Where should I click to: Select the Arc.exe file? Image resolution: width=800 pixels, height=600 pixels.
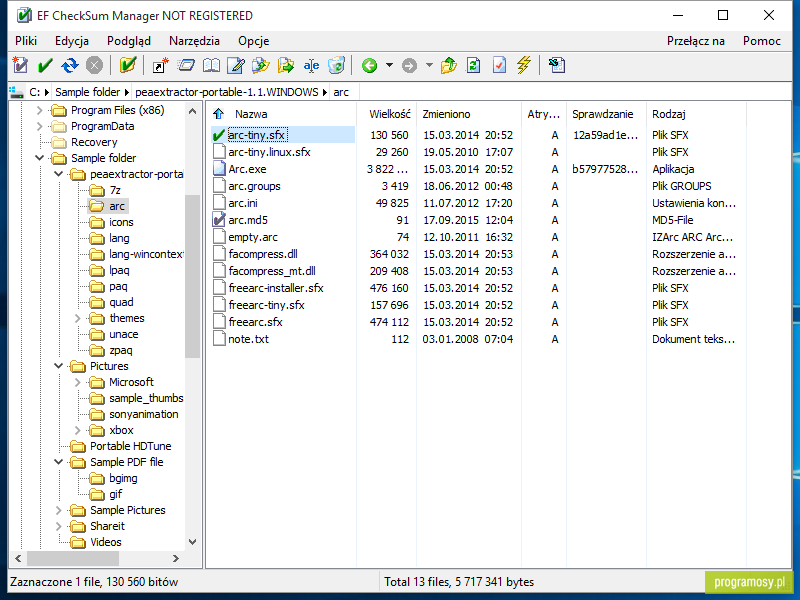[247, 169]
